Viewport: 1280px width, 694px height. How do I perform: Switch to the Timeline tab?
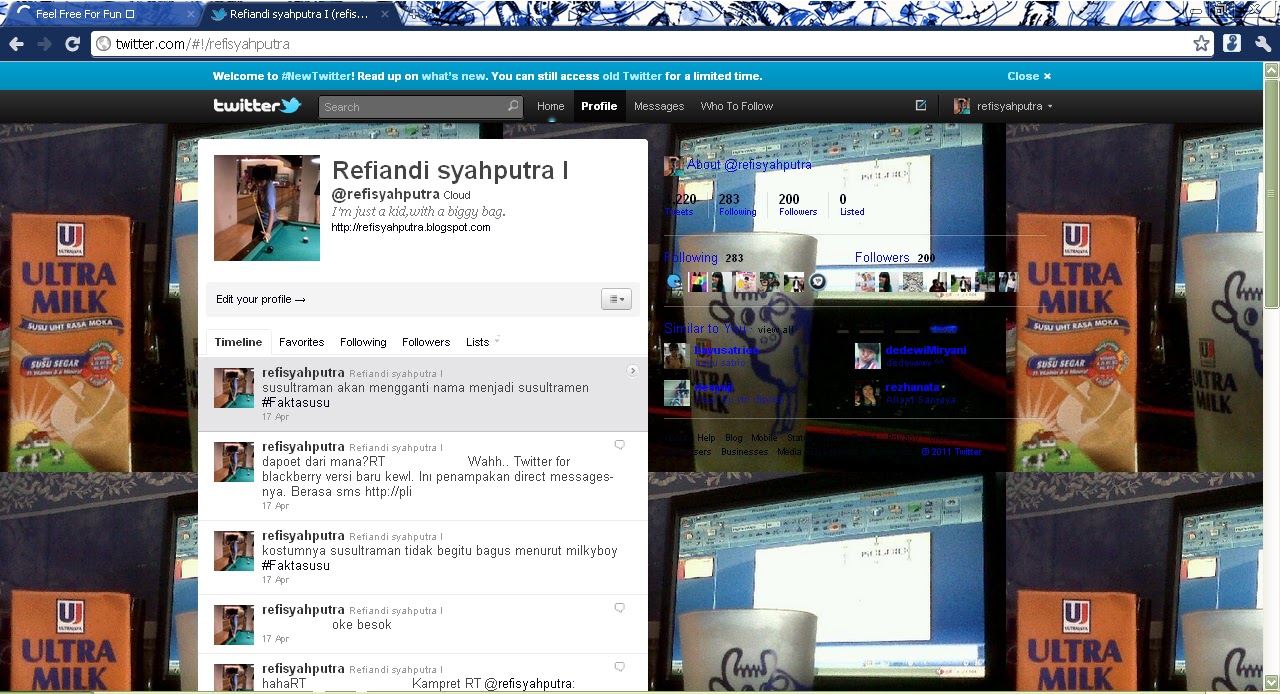[x=238, y=342]
